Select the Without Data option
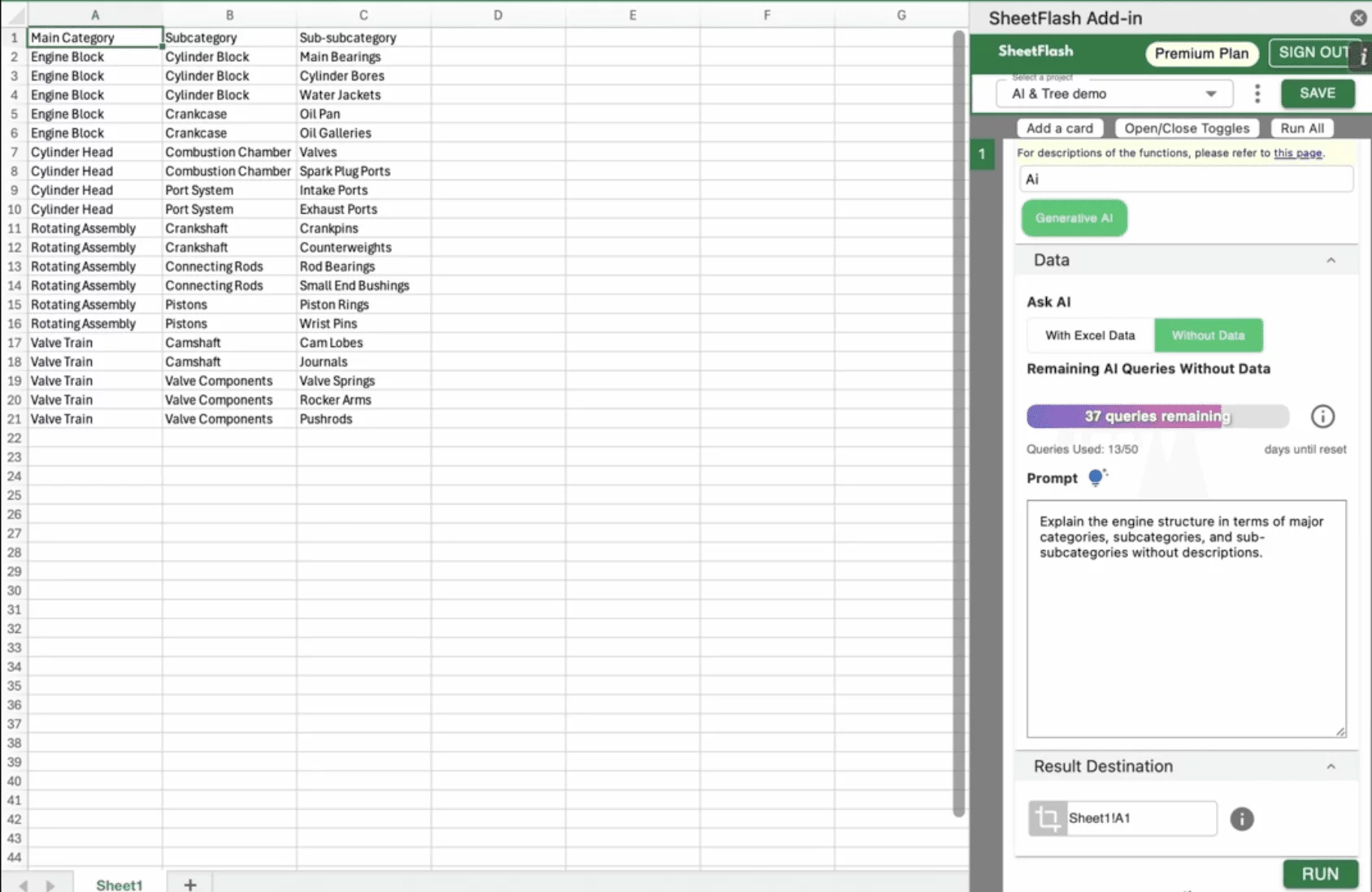The image size is (1372, 892). click(x=1208, y=336)
